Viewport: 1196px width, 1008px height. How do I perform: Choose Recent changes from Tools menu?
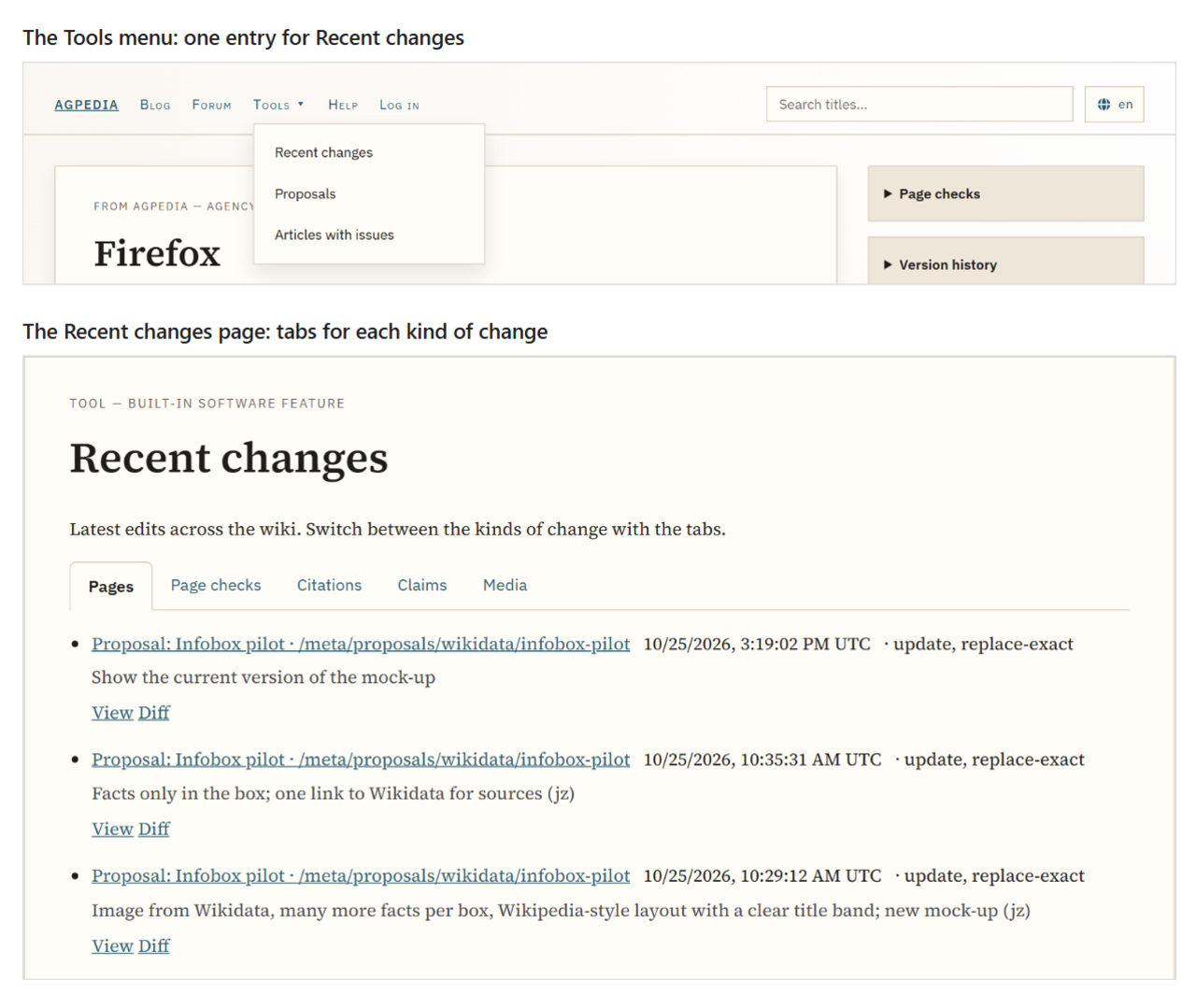pos(323,152)
